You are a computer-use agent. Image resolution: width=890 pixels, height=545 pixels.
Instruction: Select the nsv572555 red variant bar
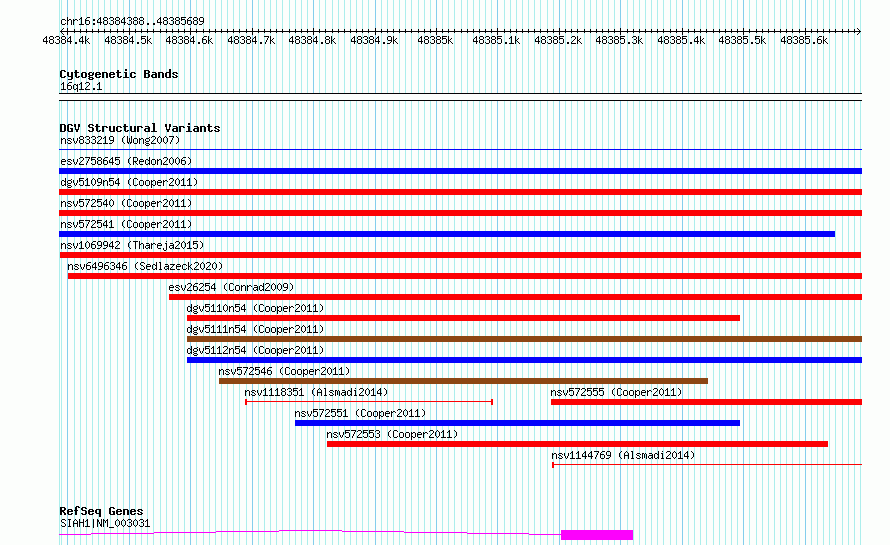pyautogui.click(x=706, y=402)
